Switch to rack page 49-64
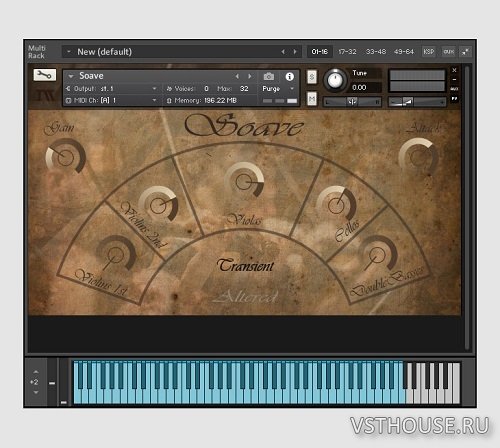Screen dimensions: 500x448 [x=404, y=52]
